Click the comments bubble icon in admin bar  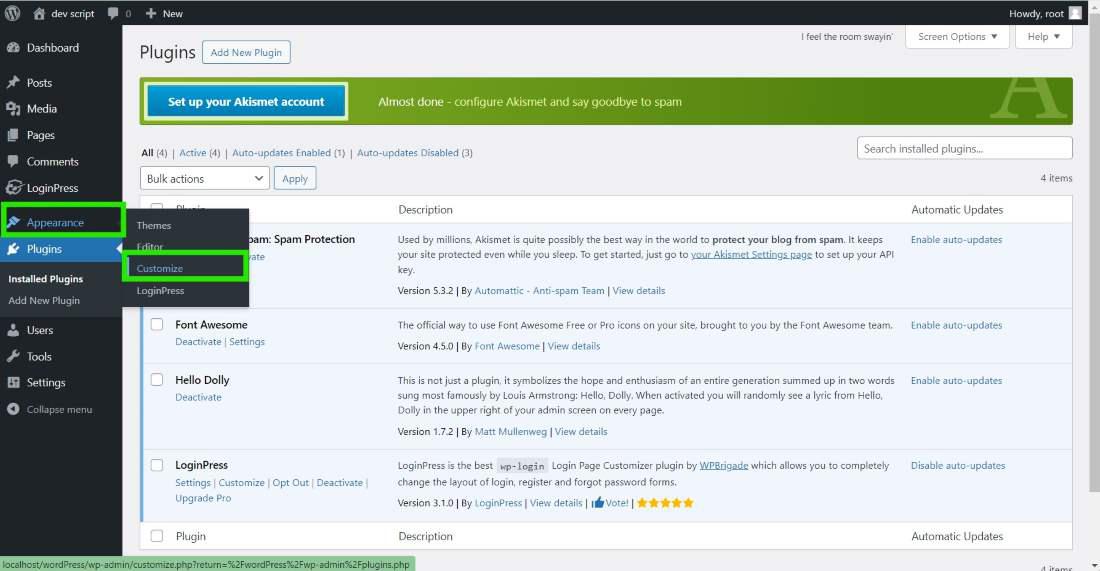click(113, 13)
